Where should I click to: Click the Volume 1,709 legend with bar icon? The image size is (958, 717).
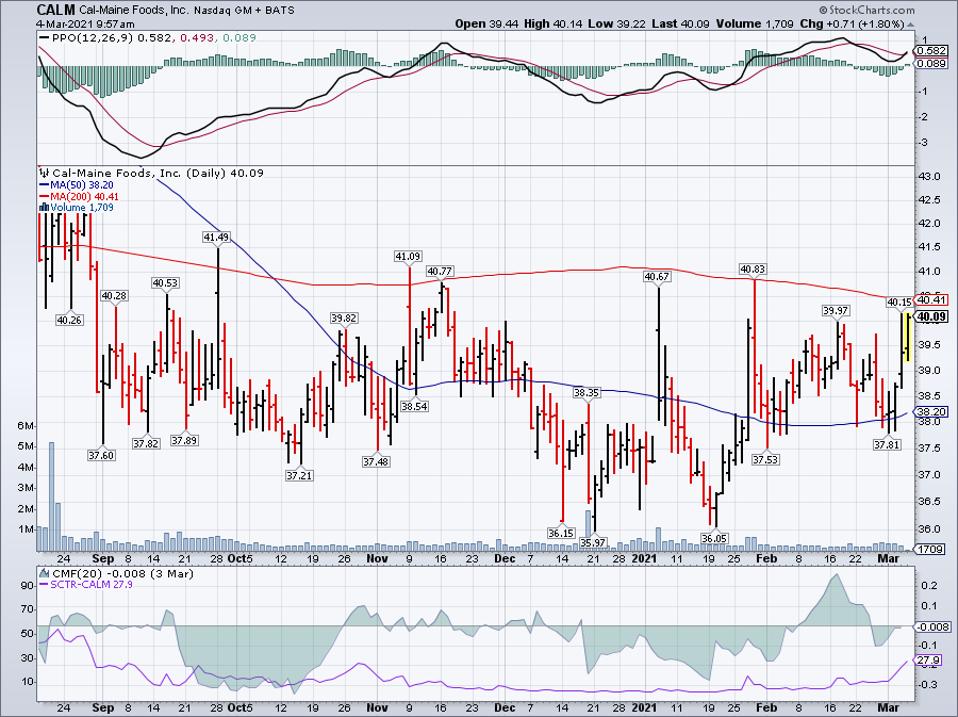coord(76,208)
